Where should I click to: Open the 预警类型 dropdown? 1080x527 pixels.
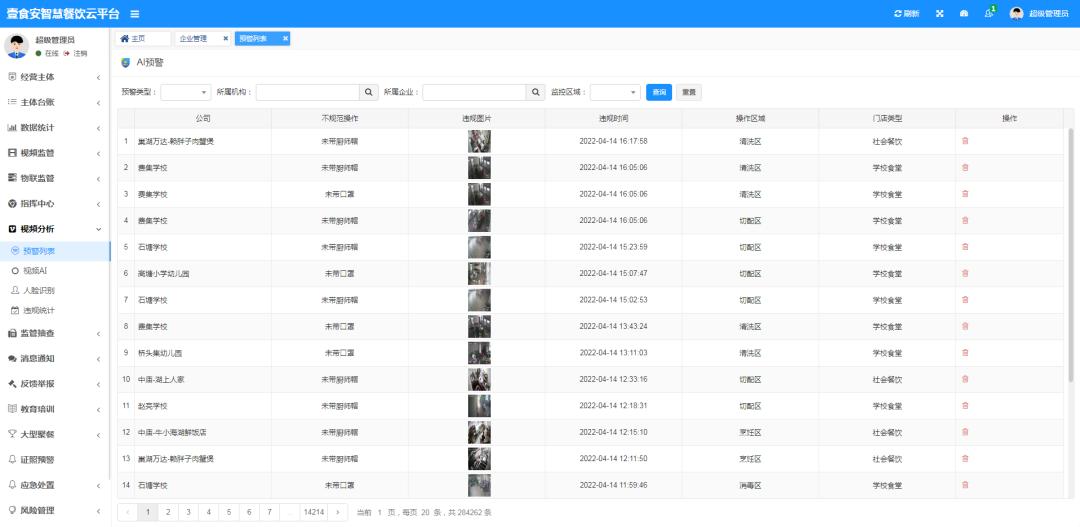pos(186,92)
